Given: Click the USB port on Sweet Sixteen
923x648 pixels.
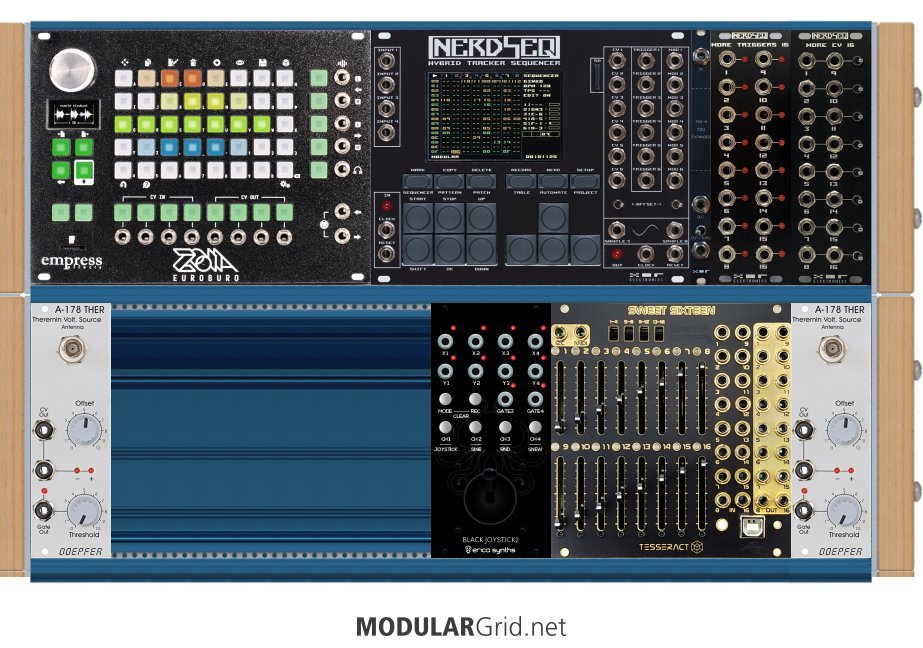Looking at the screenshot, I should 753,526.
